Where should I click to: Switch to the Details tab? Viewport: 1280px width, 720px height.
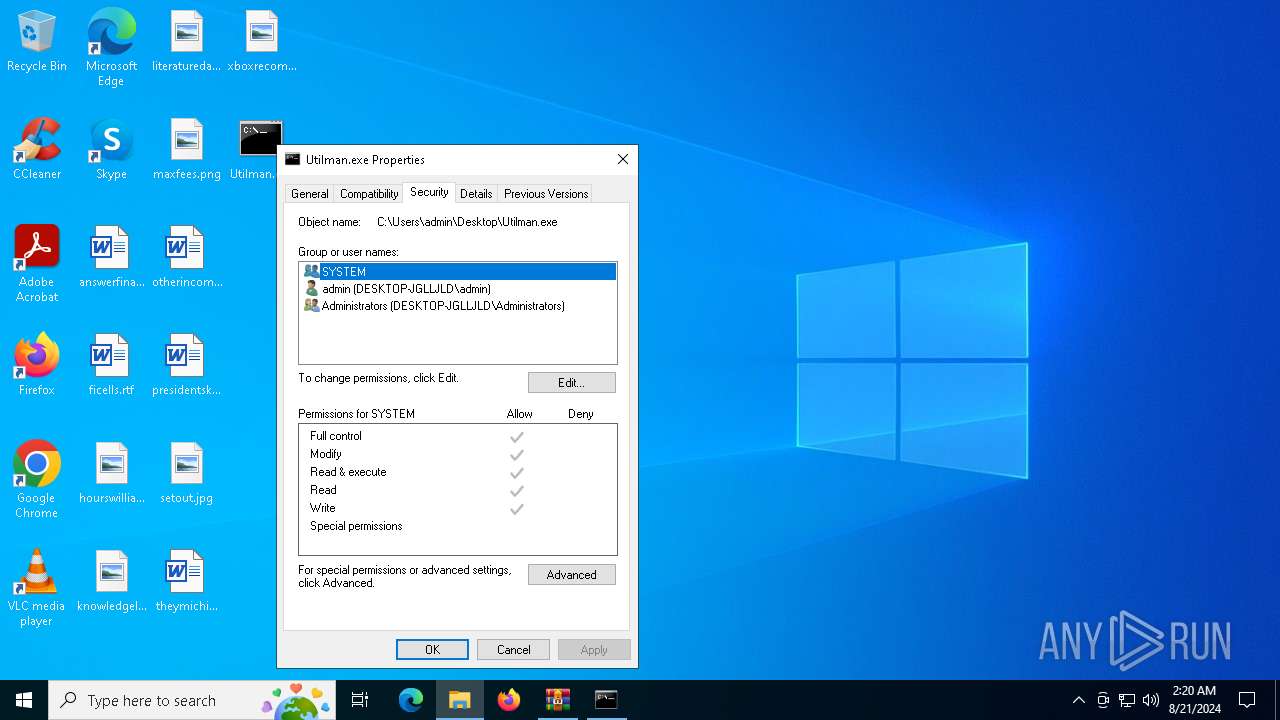476,194
